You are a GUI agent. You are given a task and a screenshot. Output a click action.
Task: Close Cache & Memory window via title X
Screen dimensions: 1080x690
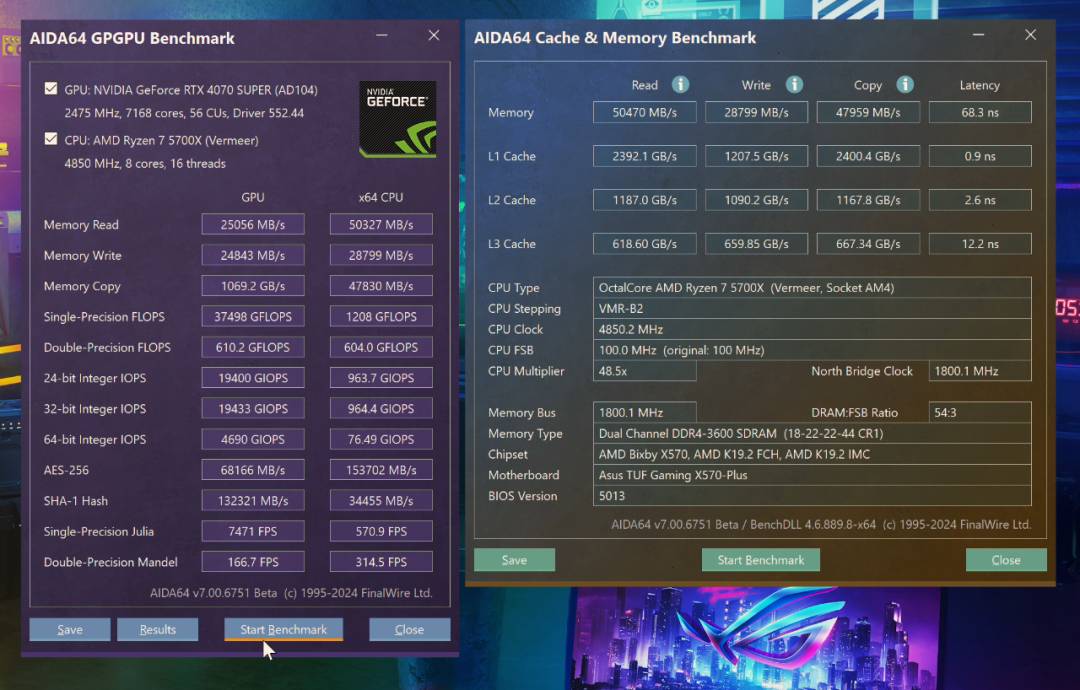coord(1030,34)
